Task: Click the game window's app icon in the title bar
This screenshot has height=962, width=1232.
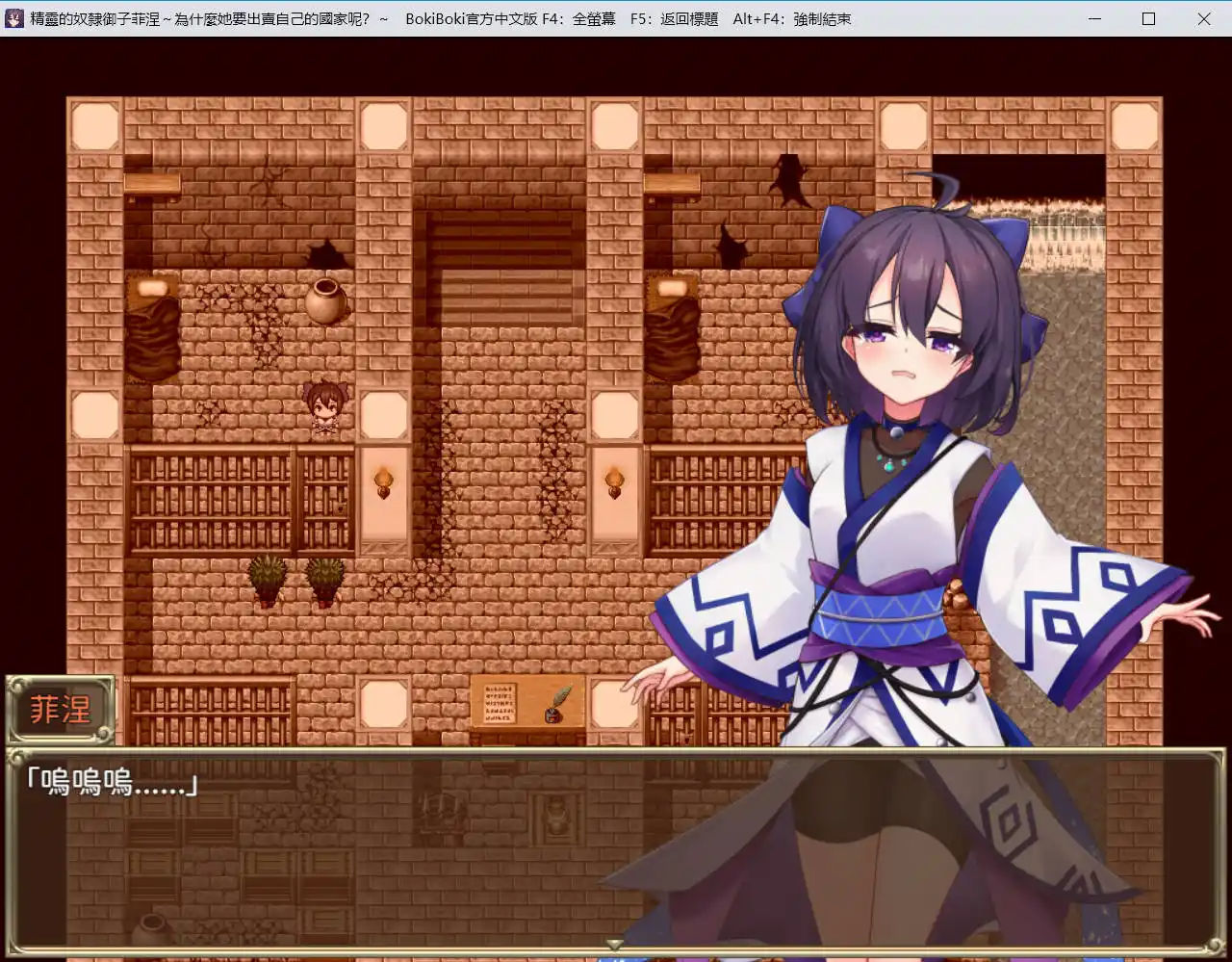Action: [14, 18]
